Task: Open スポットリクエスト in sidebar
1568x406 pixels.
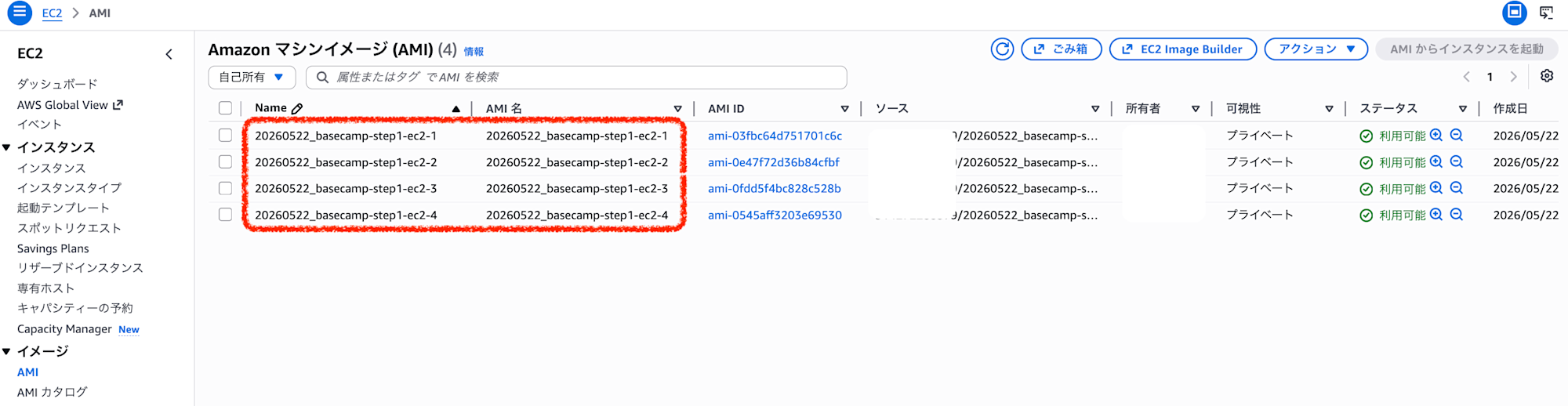Action: tap(70, 228)
